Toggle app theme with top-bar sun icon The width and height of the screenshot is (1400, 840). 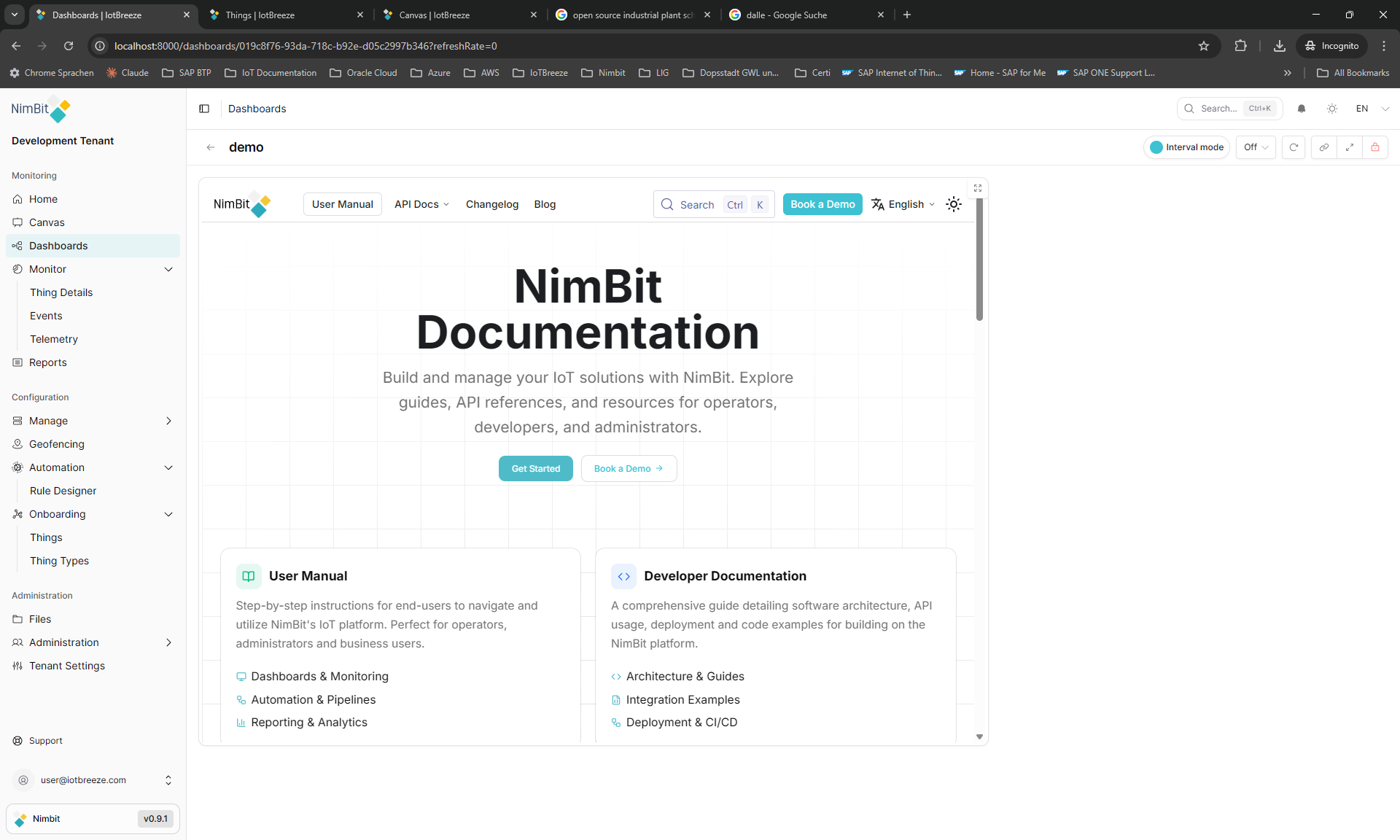1332,109
